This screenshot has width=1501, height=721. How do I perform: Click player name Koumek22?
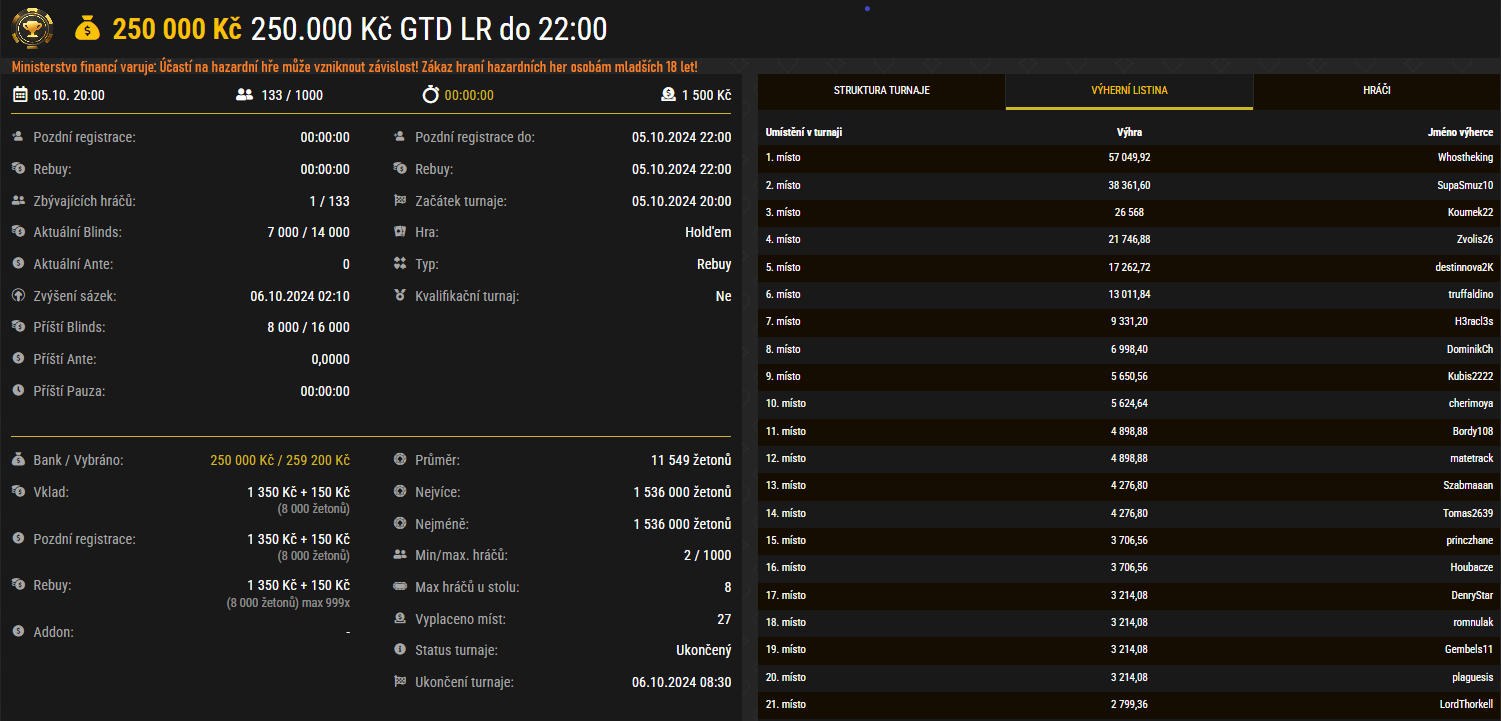click(1470, 212)
